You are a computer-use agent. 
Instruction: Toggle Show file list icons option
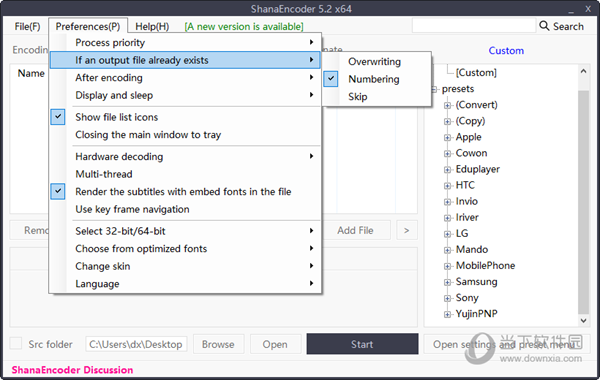[x=186, y=117]
